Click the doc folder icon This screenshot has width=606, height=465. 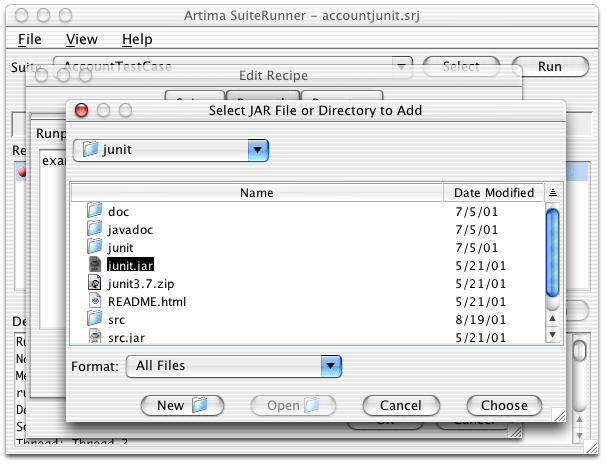95,211
